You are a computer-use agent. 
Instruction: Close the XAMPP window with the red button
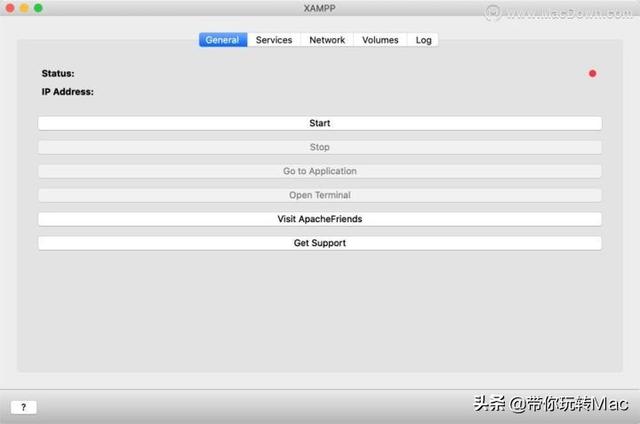[x=10, y=8]
